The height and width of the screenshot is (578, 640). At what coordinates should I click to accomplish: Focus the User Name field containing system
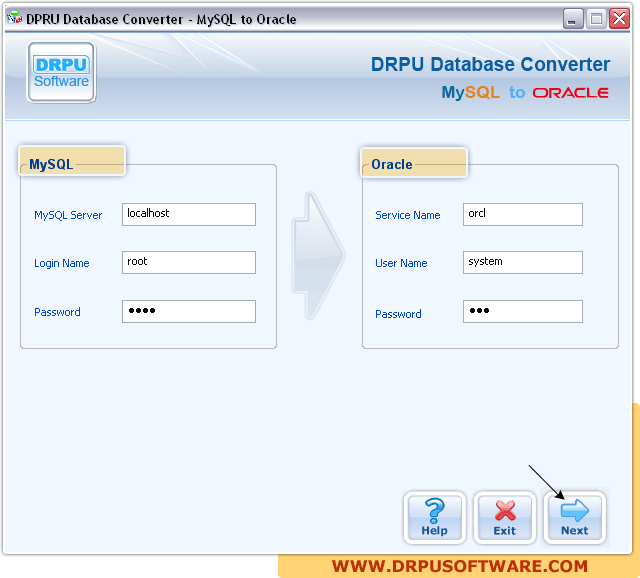click(523, 262)
